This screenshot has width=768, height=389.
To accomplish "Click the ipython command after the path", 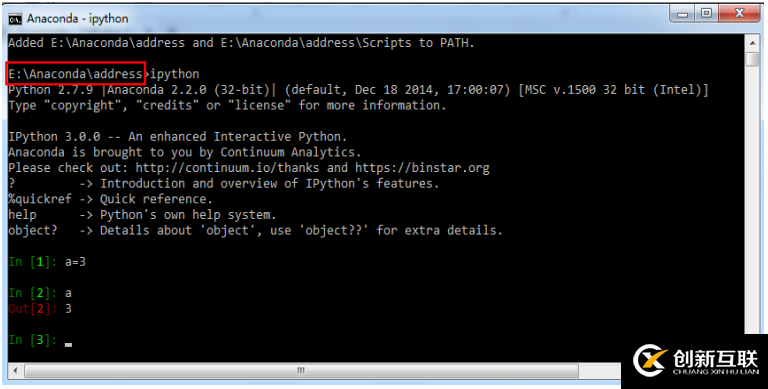I will 174,74.
